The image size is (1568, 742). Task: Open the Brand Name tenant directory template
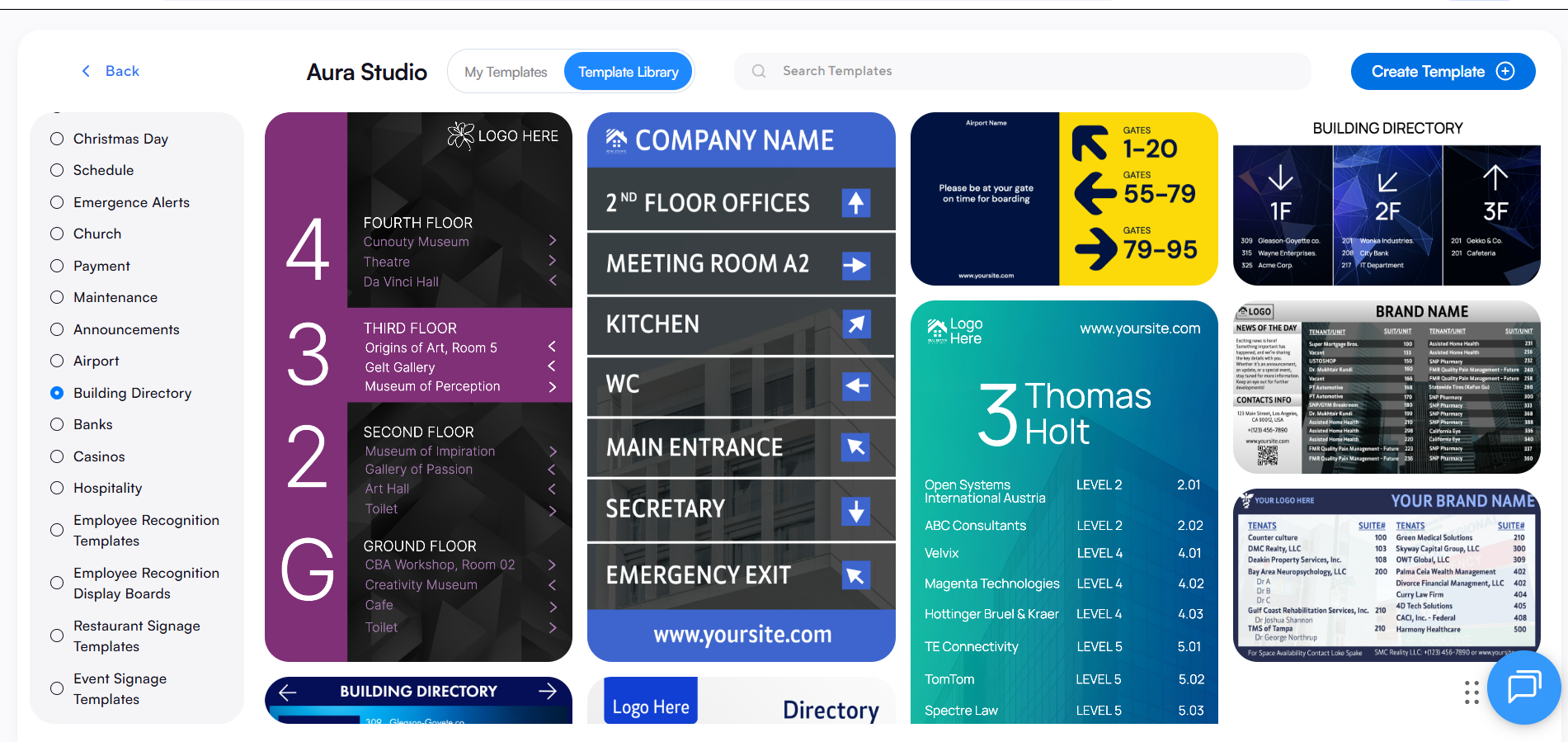pyautogui.click(x=1387, y=387)
